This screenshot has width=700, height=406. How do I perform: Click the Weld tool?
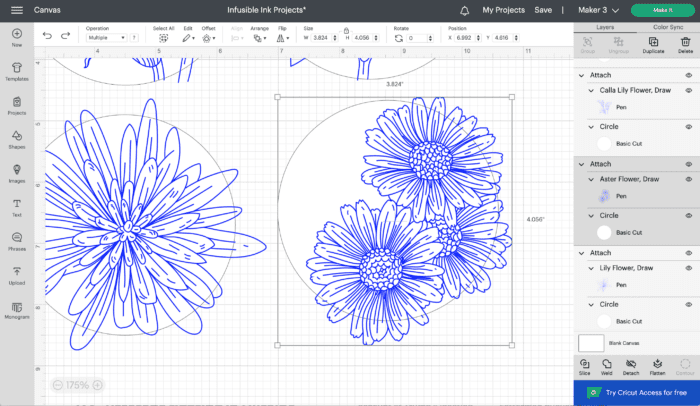pos(607,365)
